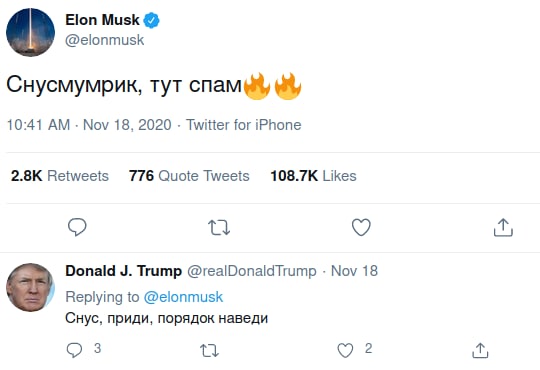Image resolution: width=540 pixels, height=370 pixels.
Task: Open the Donald J. Trump display name
Action: (x=124, y=271)
